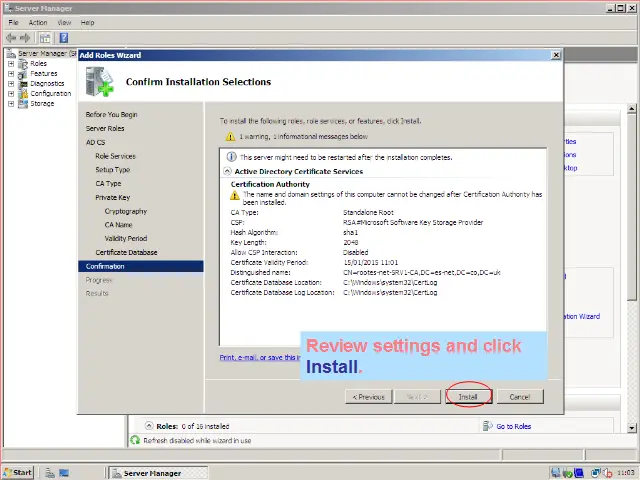Expand the Features tree node
640x480 pixels.
point(11,73)
